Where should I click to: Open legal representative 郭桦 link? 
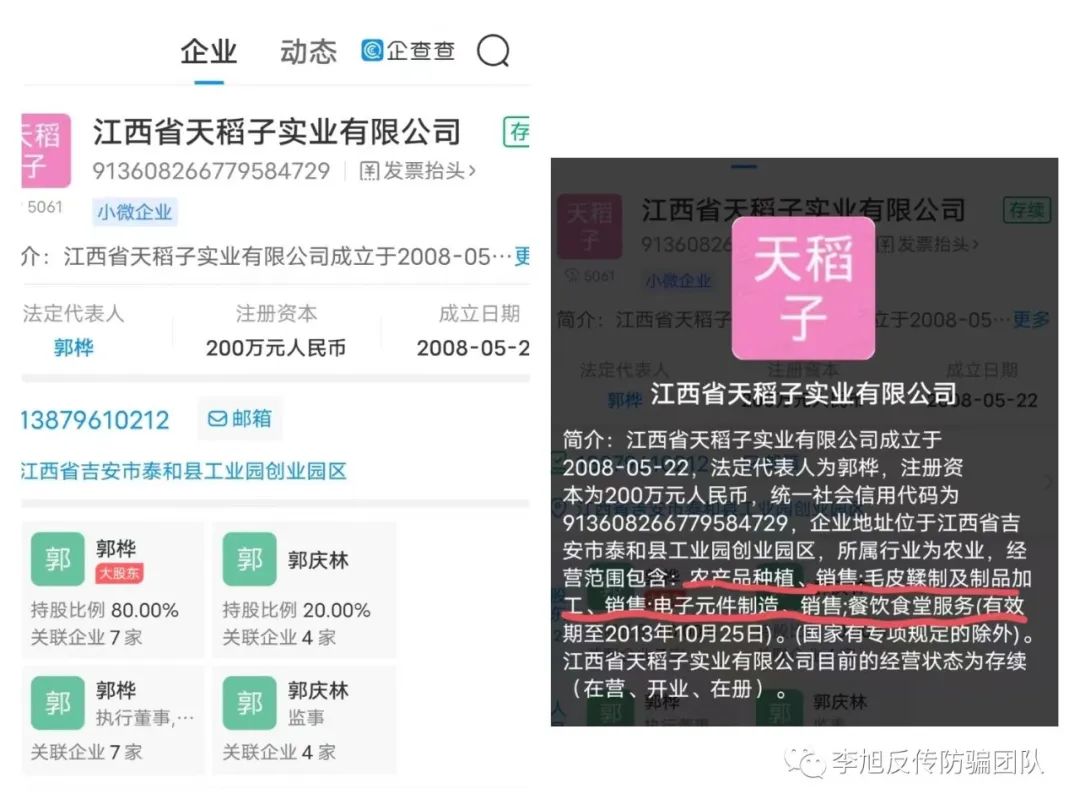pos(74,348)
